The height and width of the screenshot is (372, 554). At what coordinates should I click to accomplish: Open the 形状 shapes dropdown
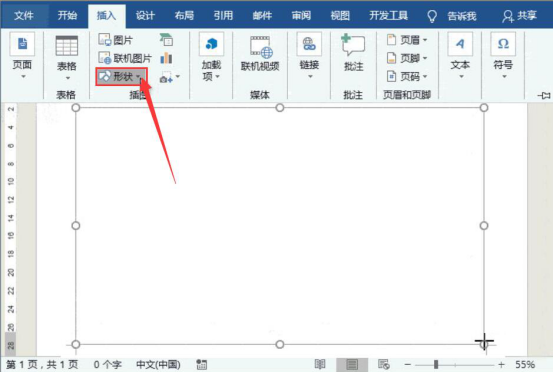121,76
